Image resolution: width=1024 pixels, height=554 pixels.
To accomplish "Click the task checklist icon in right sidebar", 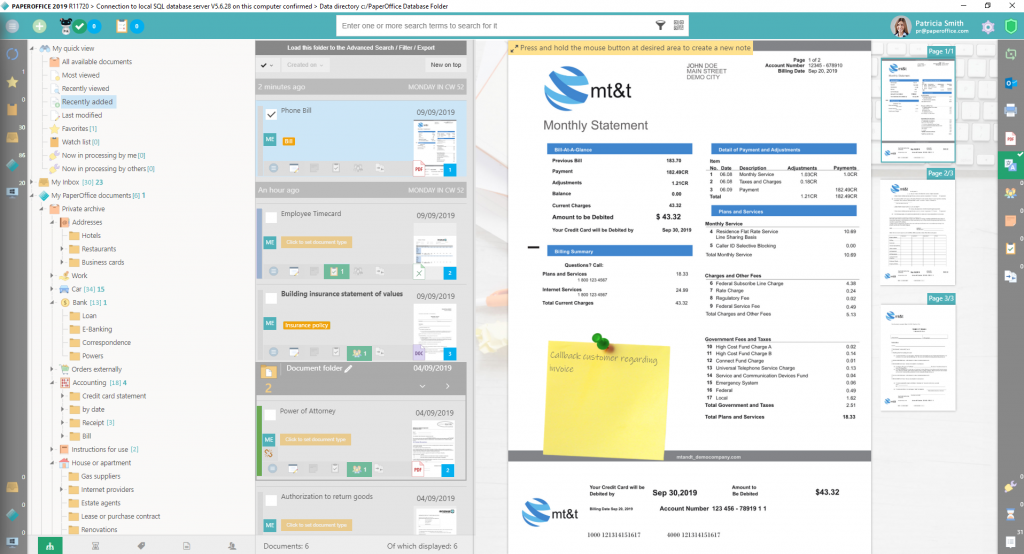I will [x=1010, y=248].
